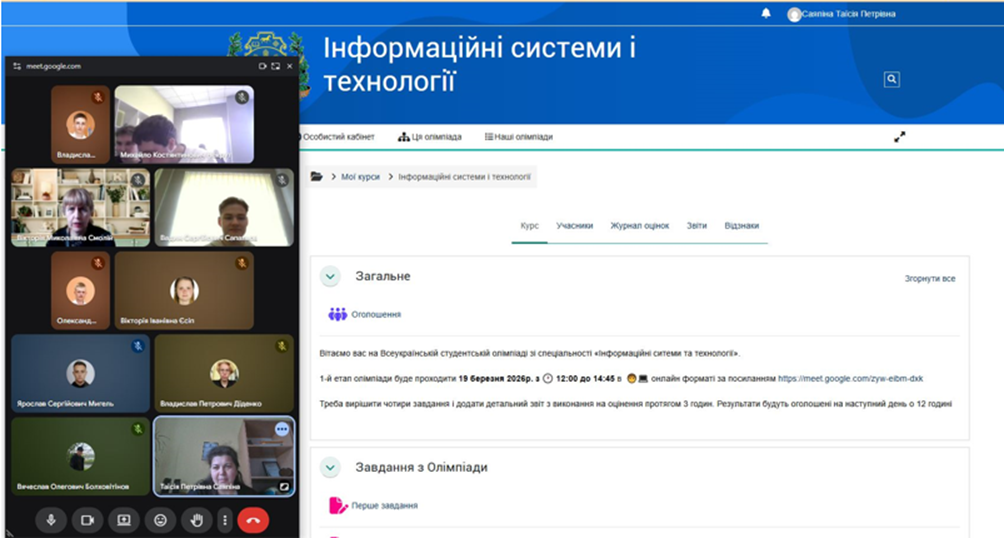This screenshot has width=1004, height=538.
Task: Click the present screen icon in Meet
Action: (x=124, y=520)
